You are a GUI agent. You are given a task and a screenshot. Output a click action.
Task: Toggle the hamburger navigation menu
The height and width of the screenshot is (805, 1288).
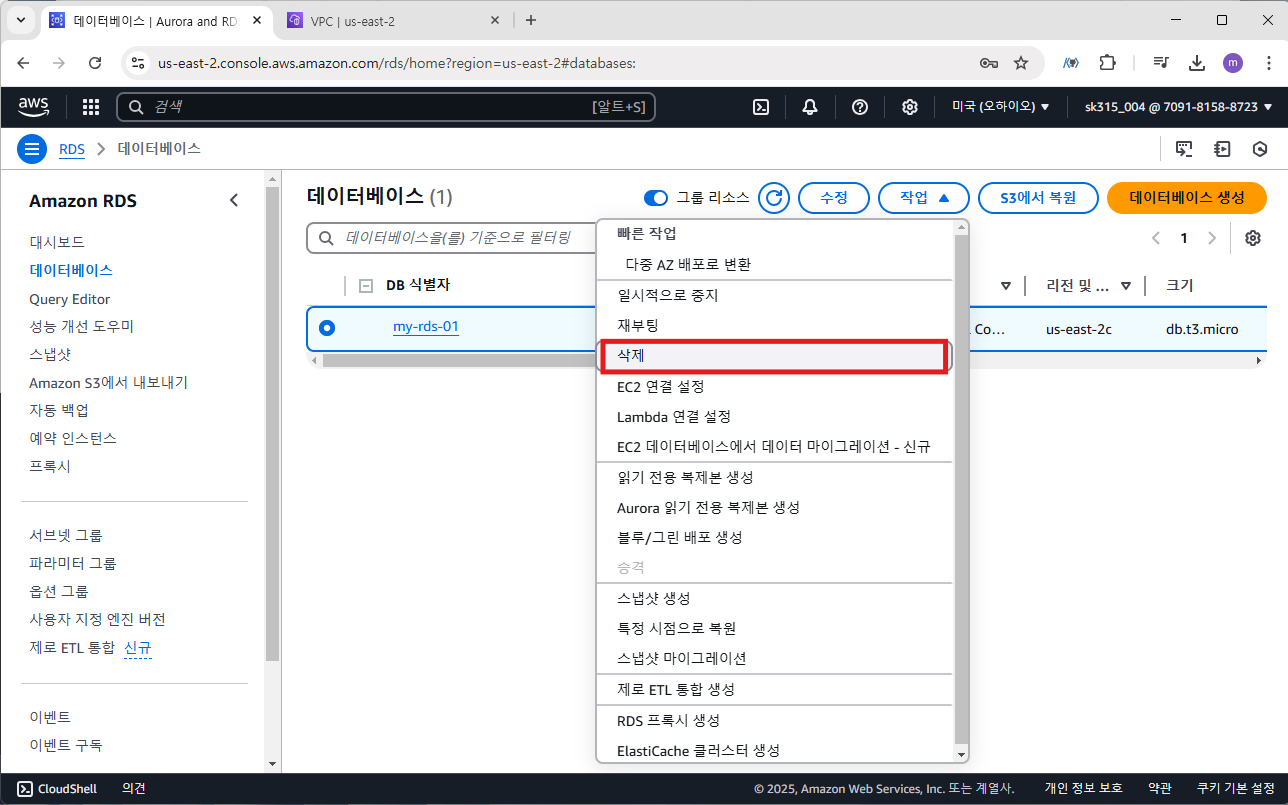33,149
